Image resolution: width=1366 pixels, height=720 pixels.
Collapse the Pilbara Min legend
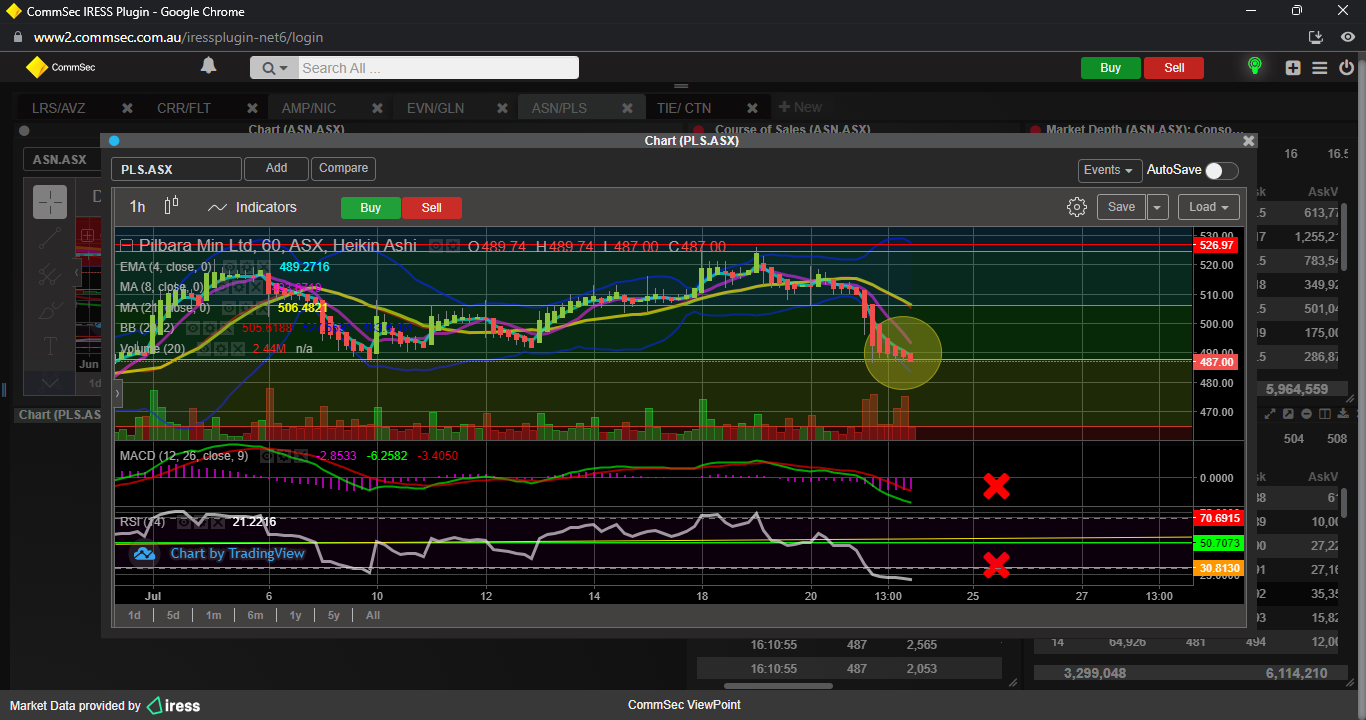click(127, 245)
